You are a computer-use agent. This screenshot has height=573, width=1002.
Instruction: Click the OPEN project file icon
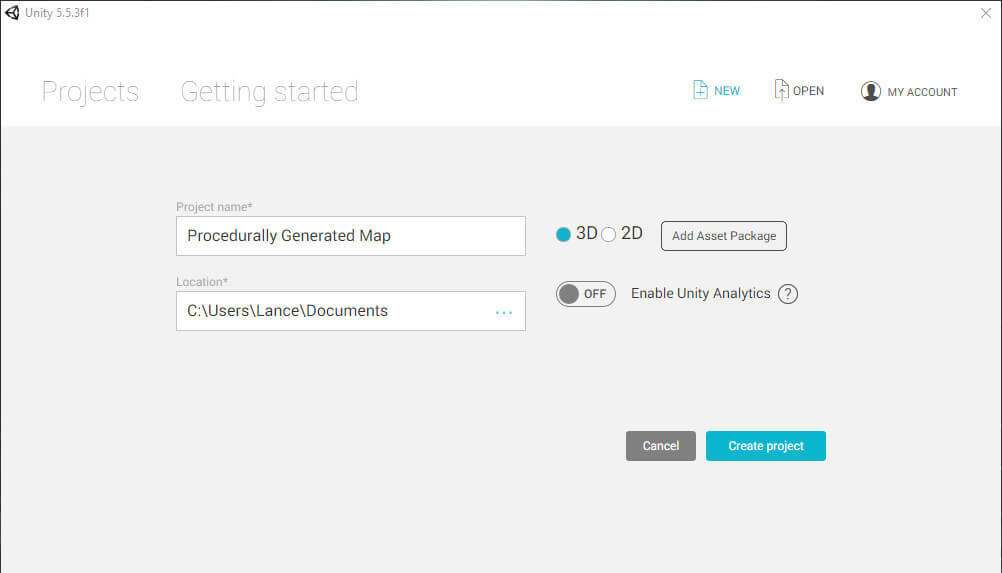tap(781, 90)
